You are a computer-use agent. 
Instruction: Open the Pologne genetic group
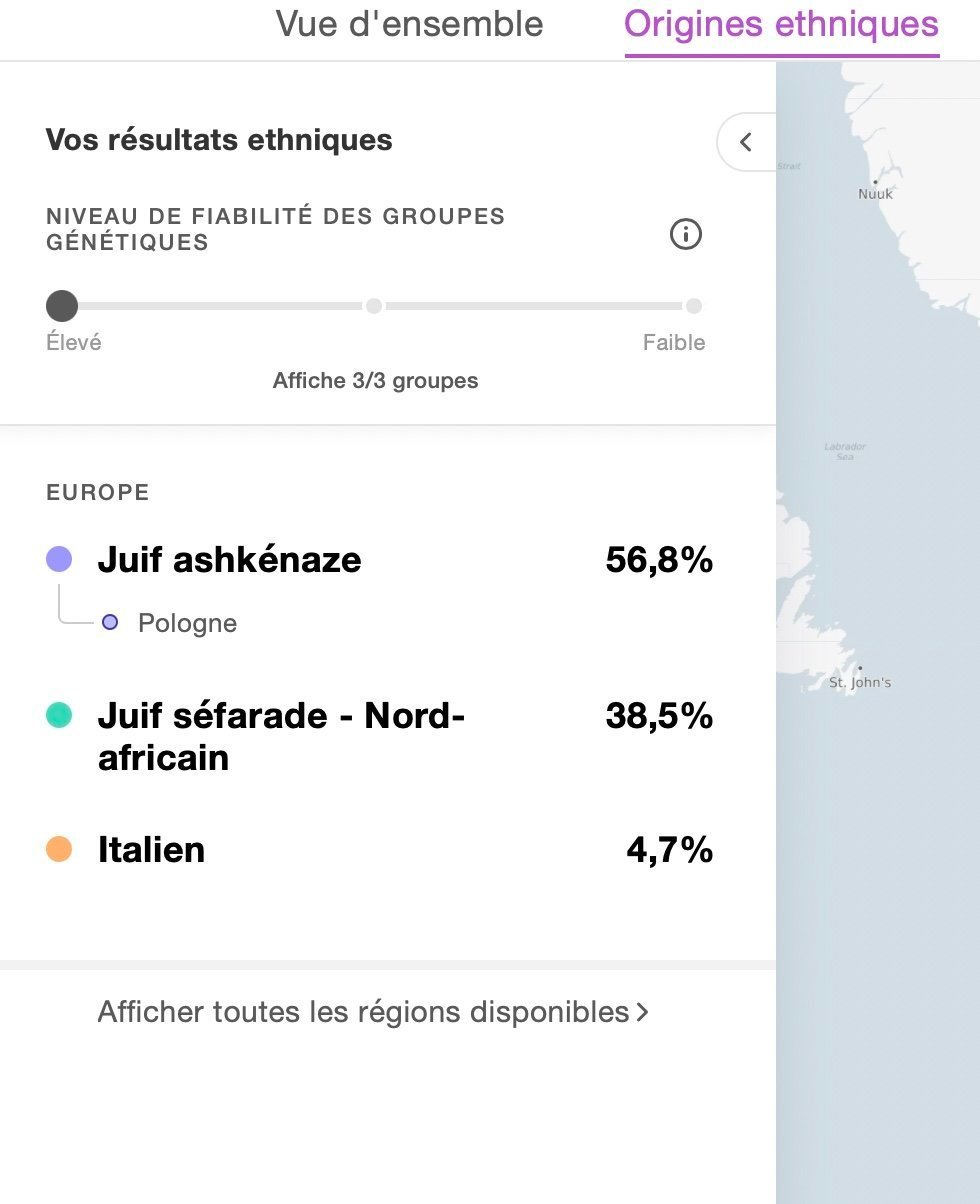tap(187, 624)
